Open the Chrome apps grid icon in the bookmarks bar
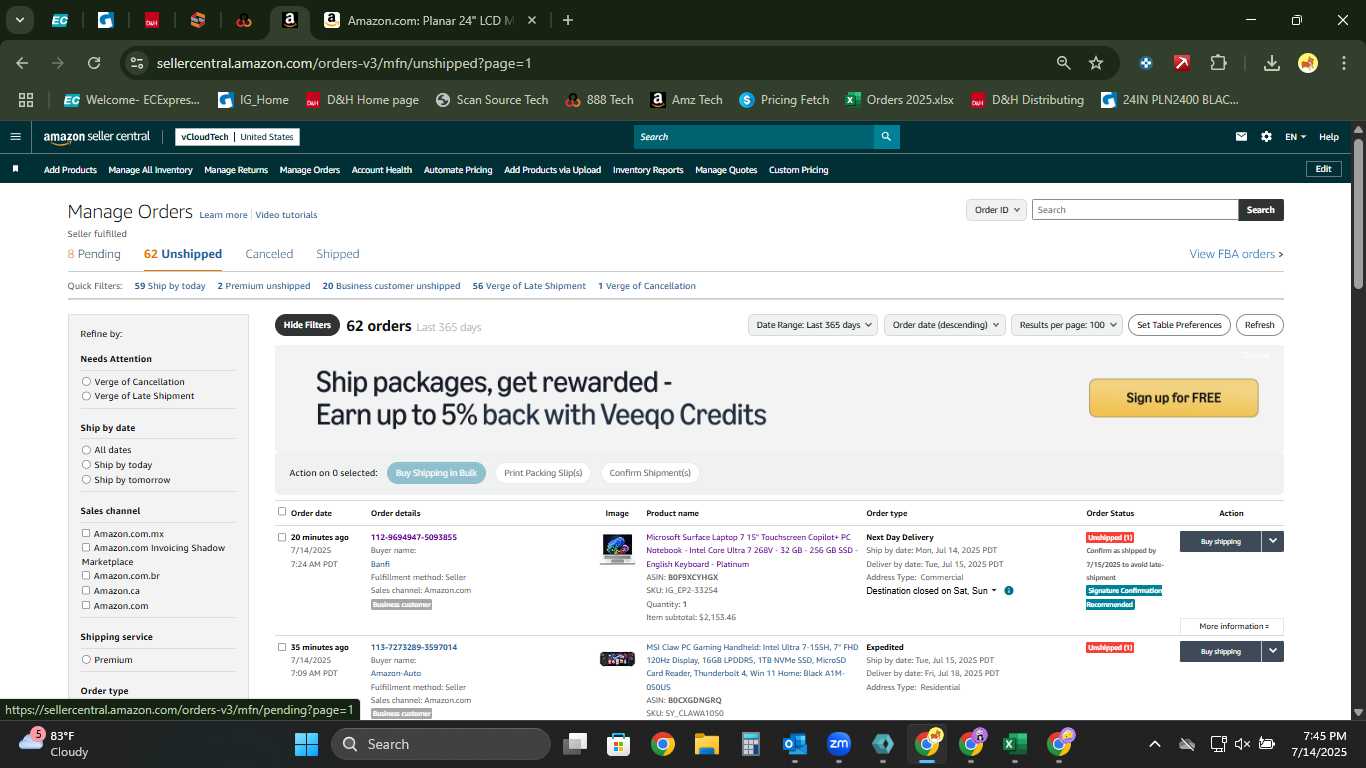 [x=26, y=100]
